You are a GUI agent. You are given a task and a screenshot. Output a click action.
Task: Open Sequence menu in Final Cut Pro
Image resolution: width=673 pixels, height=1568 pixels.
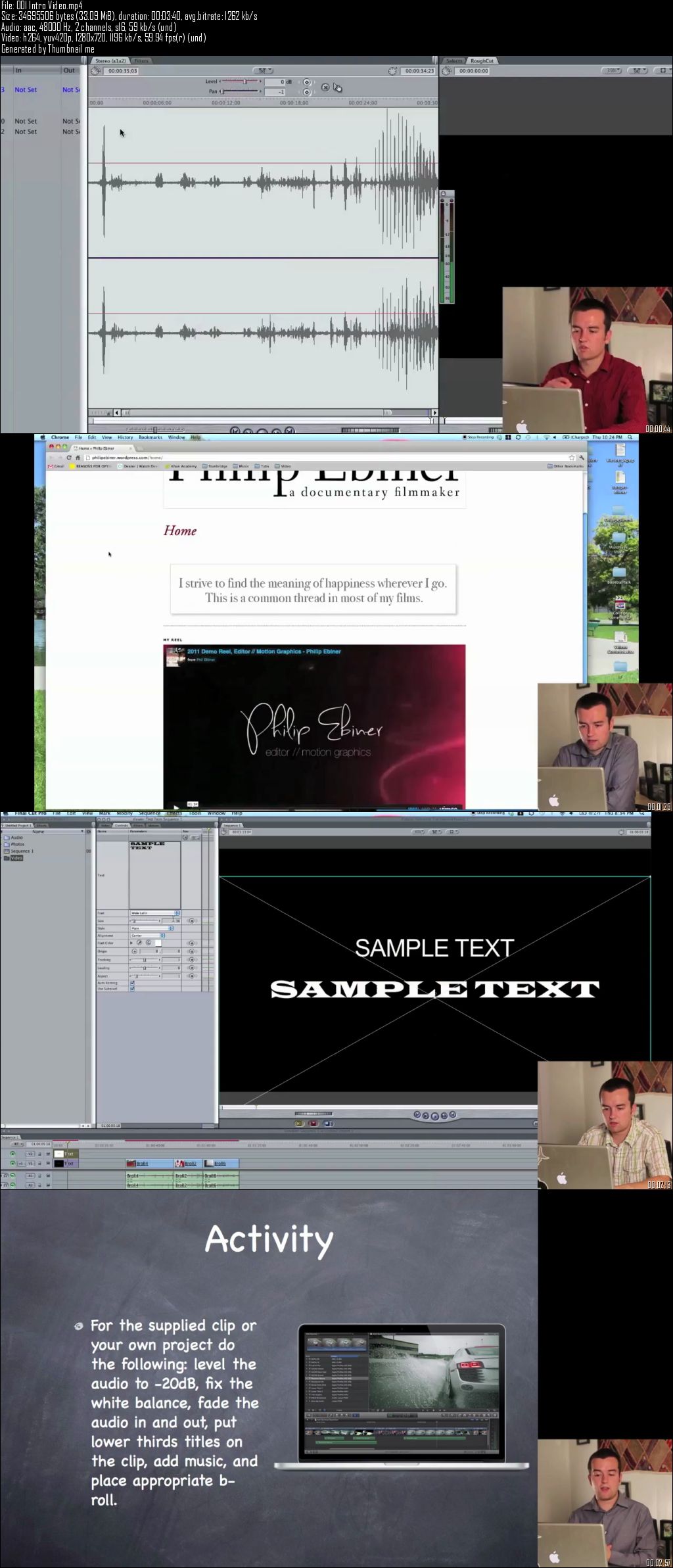150,813
